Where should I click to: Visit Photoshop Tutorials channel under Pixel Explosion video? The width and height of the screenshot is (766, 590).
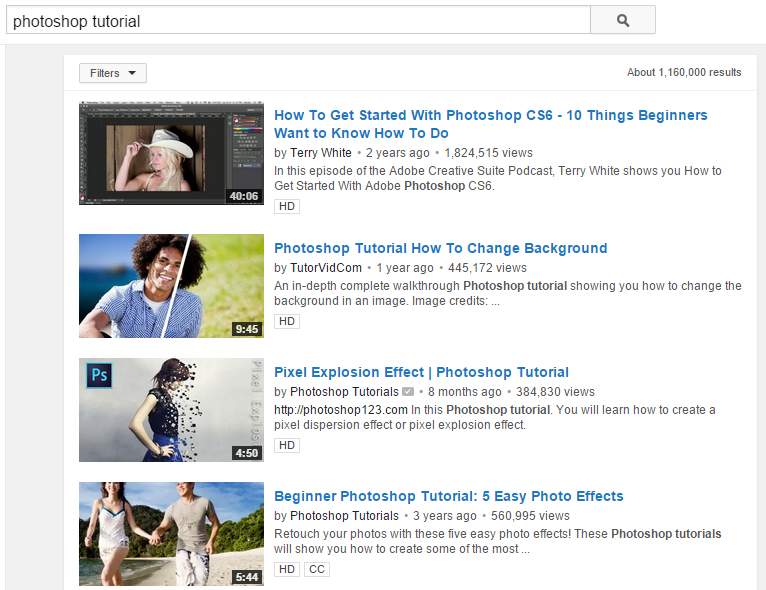pyautogui.click(x=344, y=392)
